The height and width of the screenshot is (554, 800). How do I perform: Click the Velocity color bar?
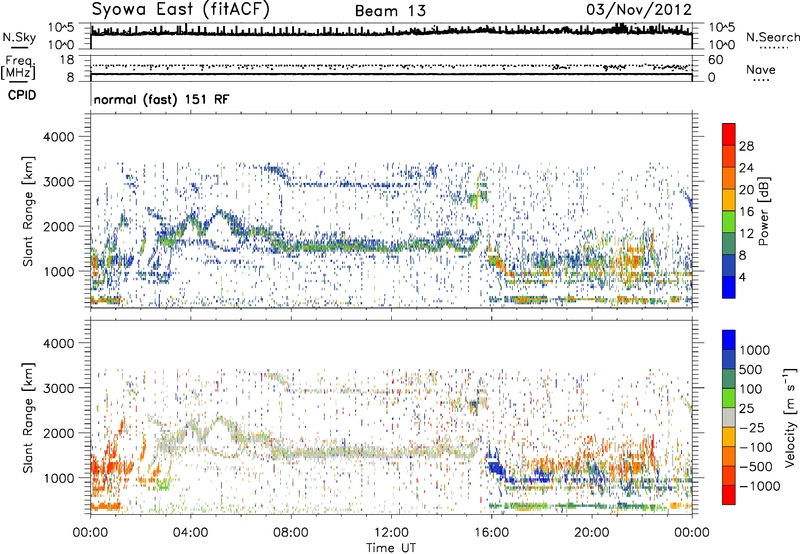[x=729, y=417]
